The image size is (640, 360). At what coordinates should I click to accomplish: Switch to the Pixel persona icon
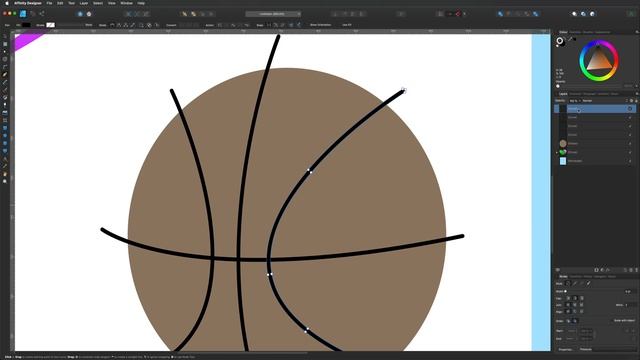[33, 14]
